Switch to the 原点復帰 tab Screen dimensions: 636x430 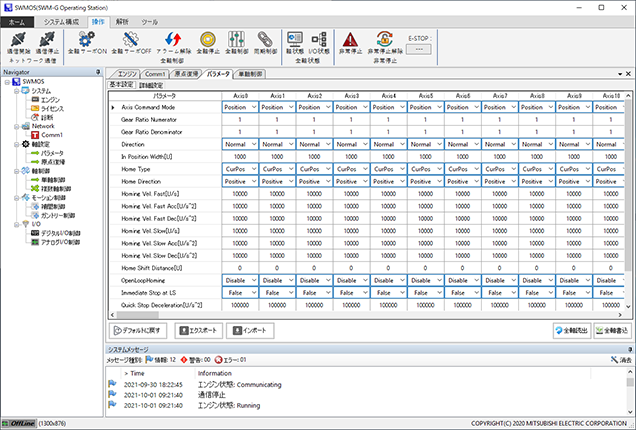[x=187, y=74]
